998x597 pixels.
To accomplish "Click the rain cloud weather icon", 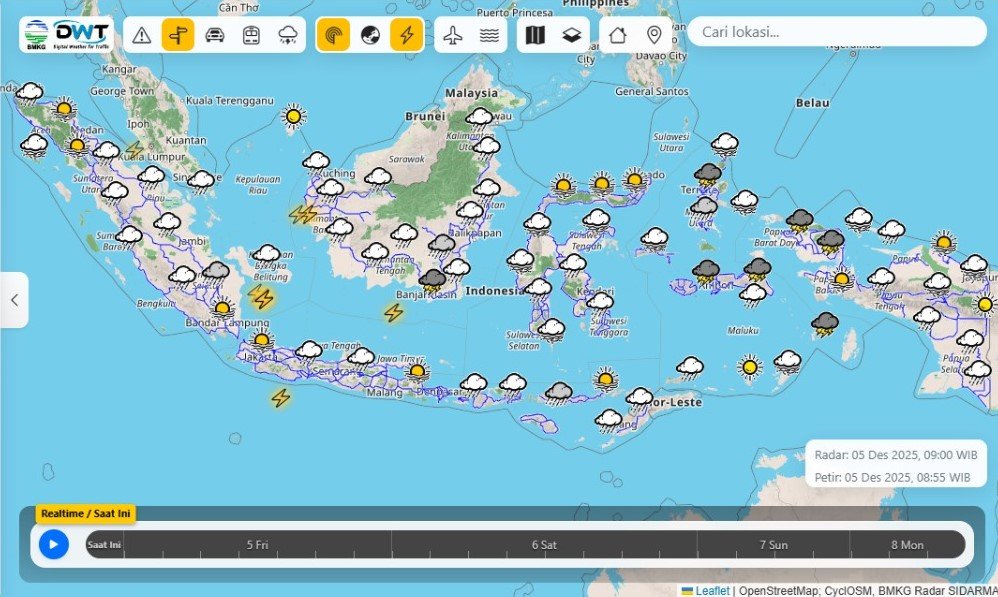I will tap(288, 35).
